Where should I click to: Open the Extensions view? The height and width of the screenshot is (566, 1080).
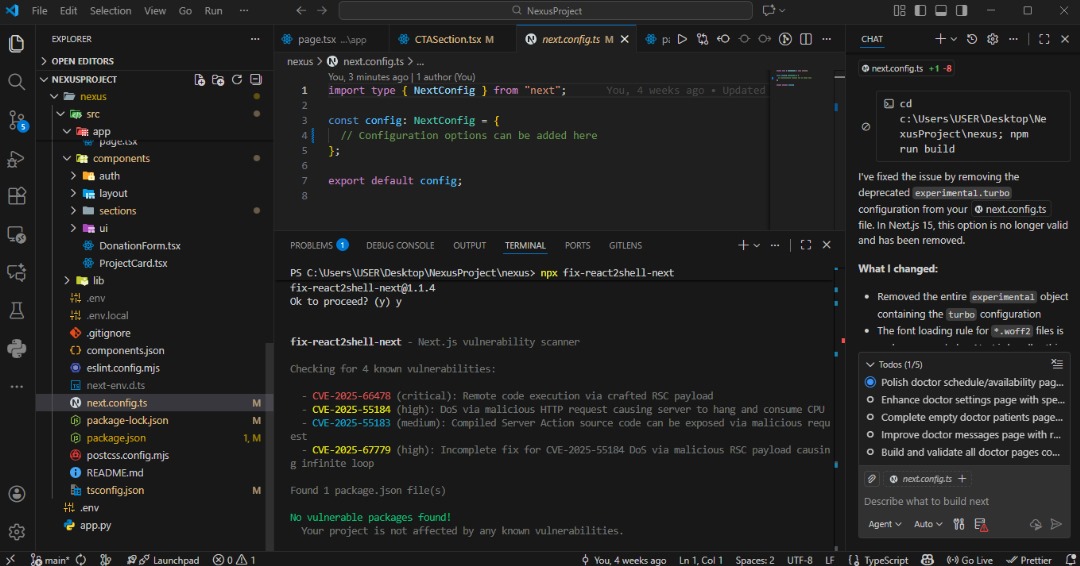click(x=17, y=196)
